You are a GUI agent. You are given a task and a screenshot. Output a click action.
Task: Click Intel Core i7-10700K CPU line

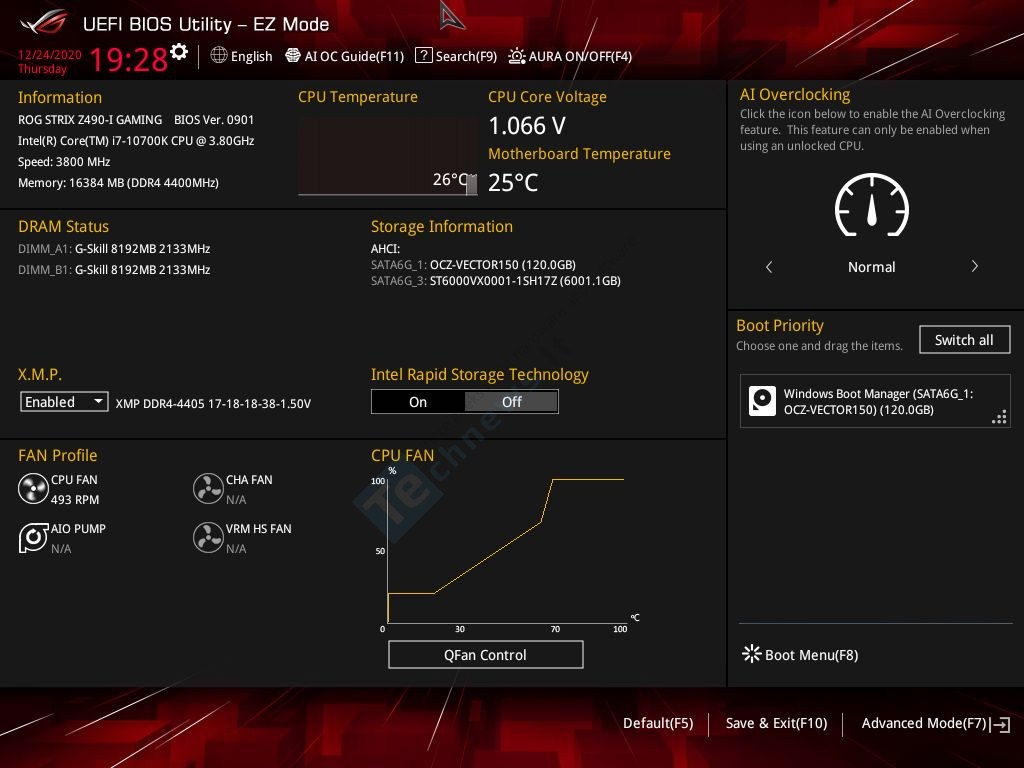coord(136,140)
